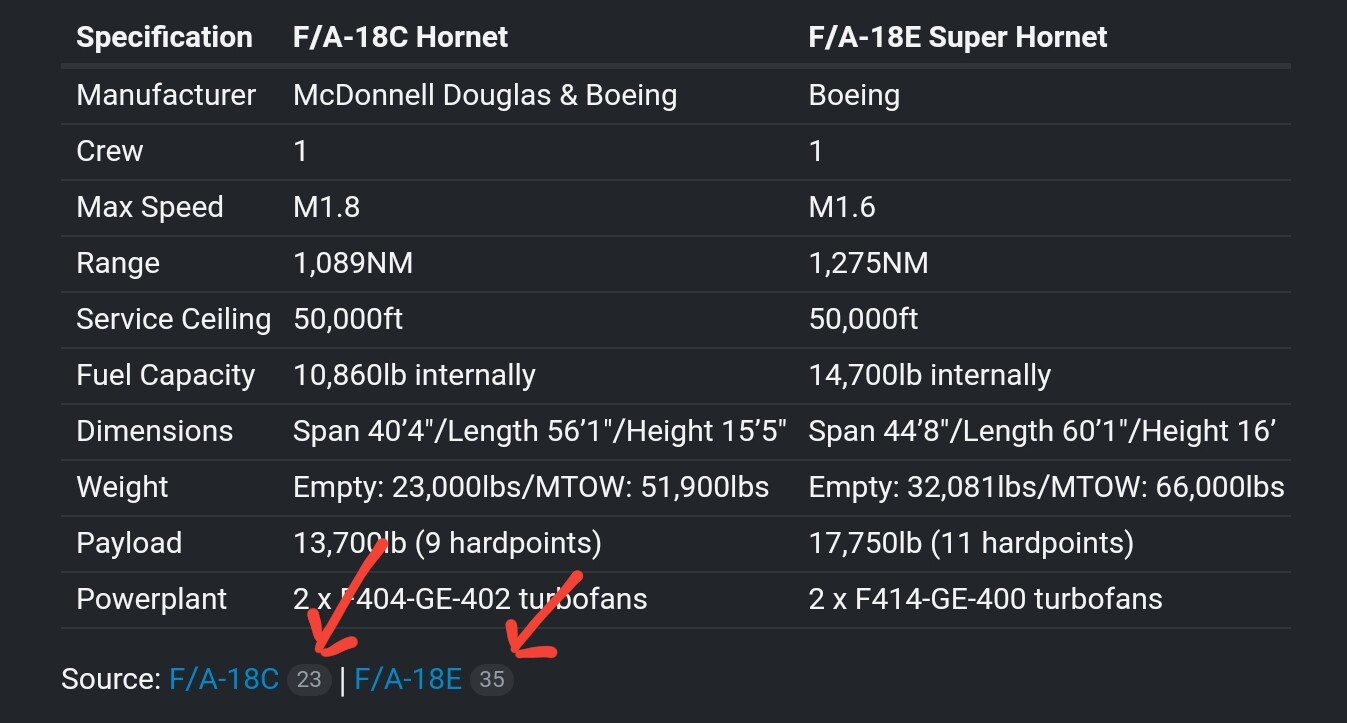
Task: Click the Empty: 32,081lbs weight cell
Action: [1046, 487]
